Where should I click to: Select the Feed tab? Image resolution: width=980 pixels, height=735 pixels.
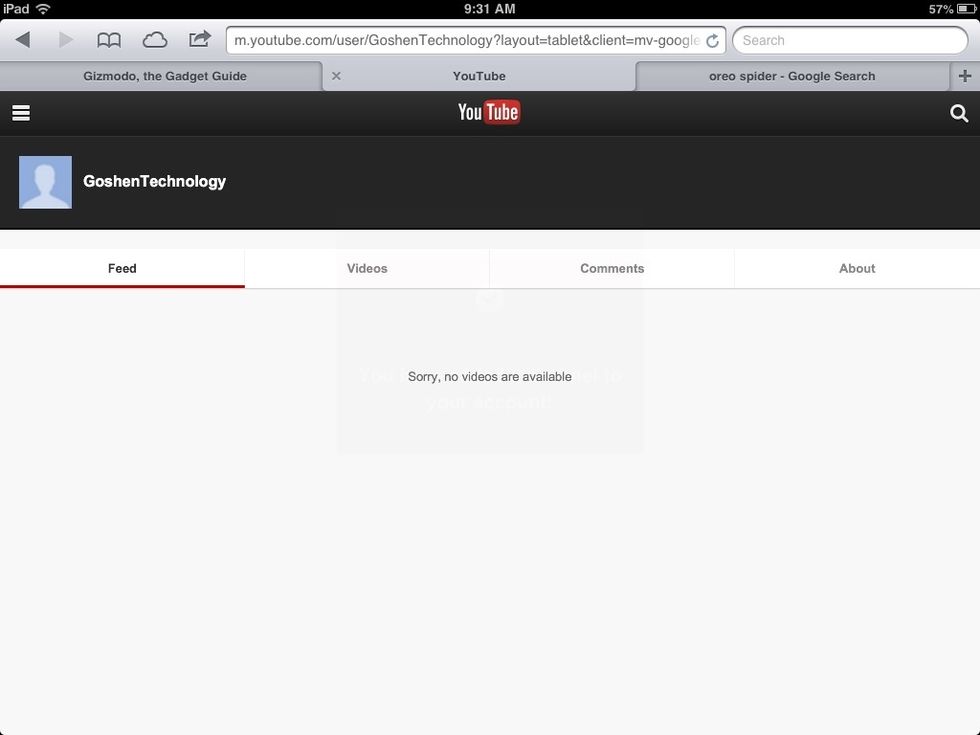122,269
